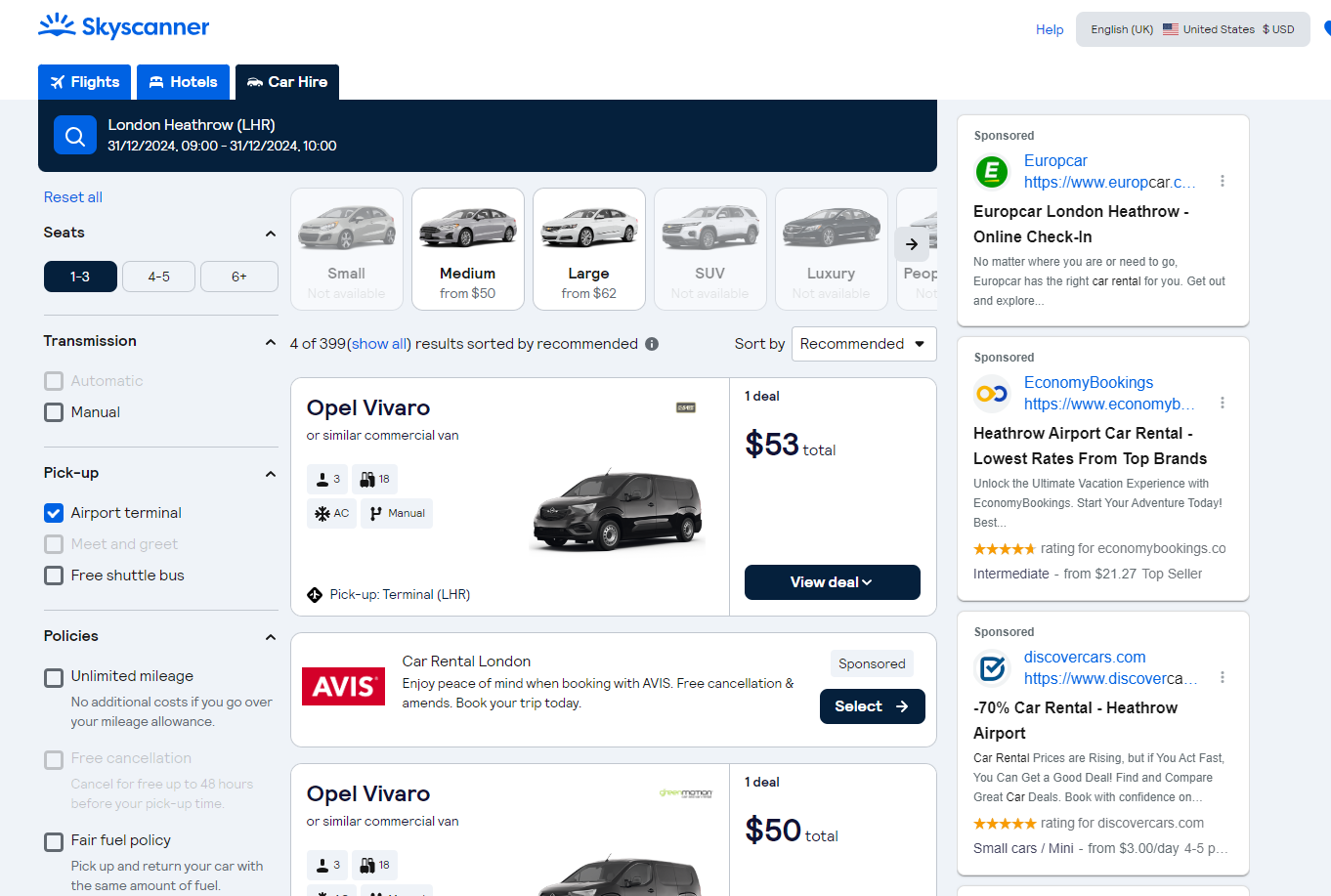Select the 1-3 seats filter

click(80, 277)
